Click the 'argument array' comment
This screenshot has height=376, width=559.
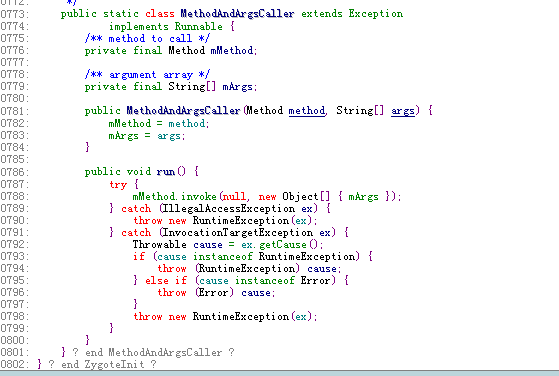[148, 74]
